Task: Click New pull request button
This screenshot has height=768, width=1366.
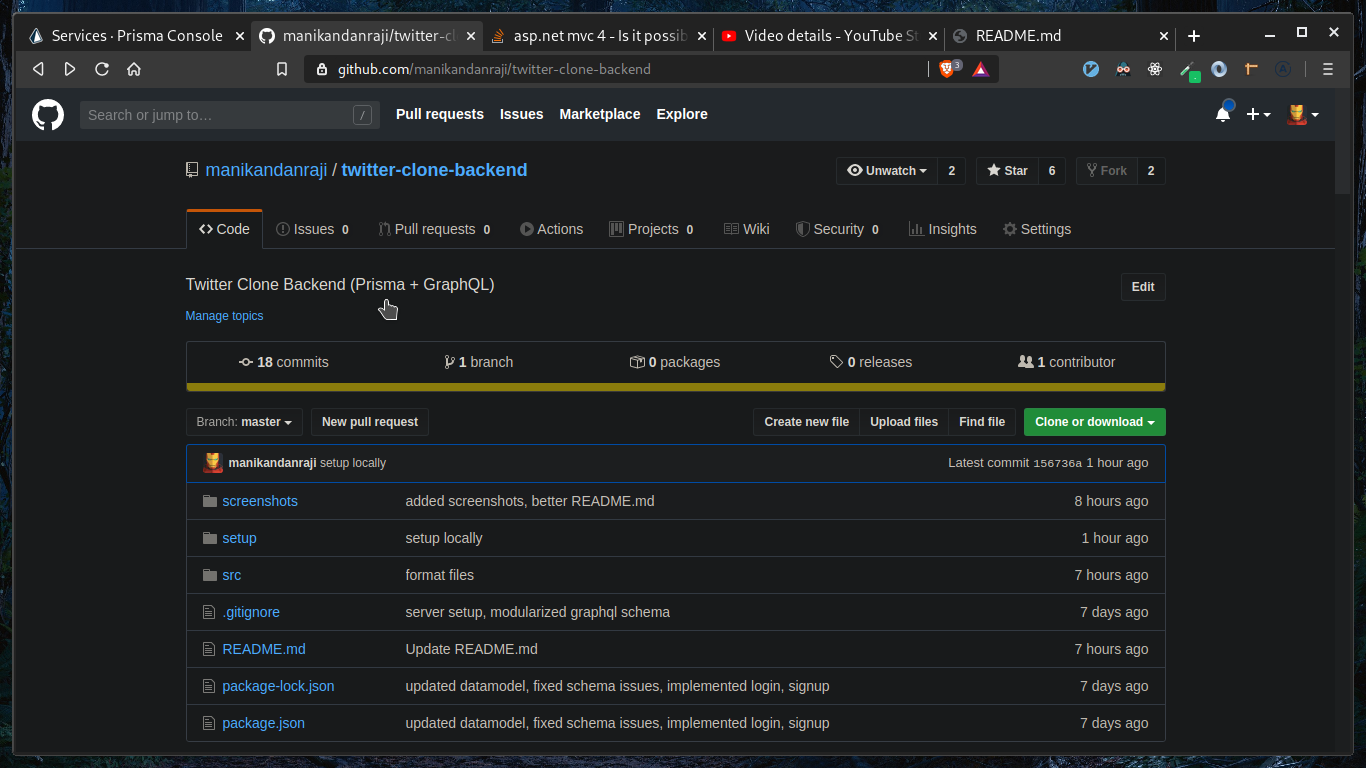Action: [x=370, y=422]
